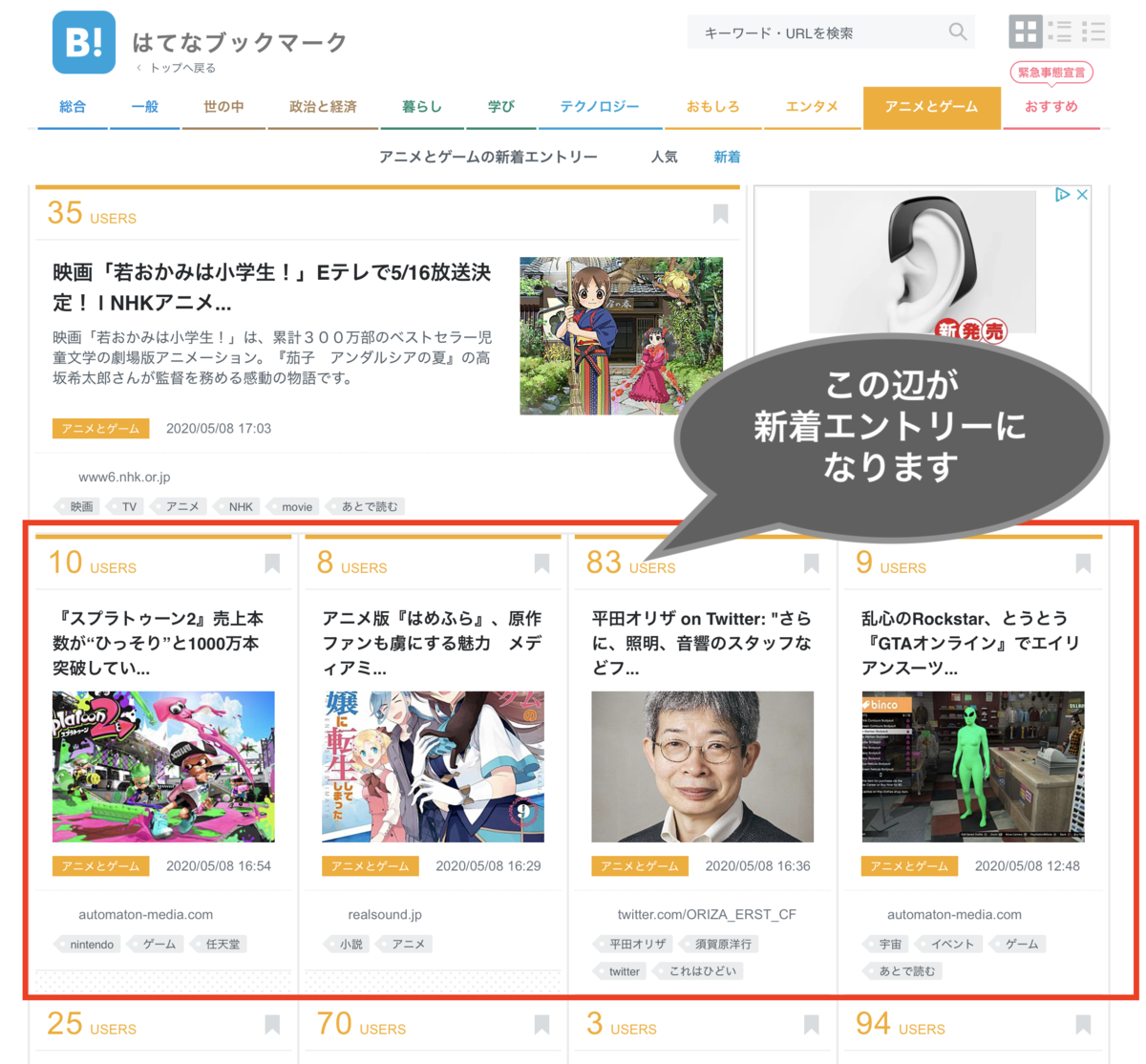The image size is (1146, 1064).
Task: Switch to 新着 entries
Action: point(727,157)
